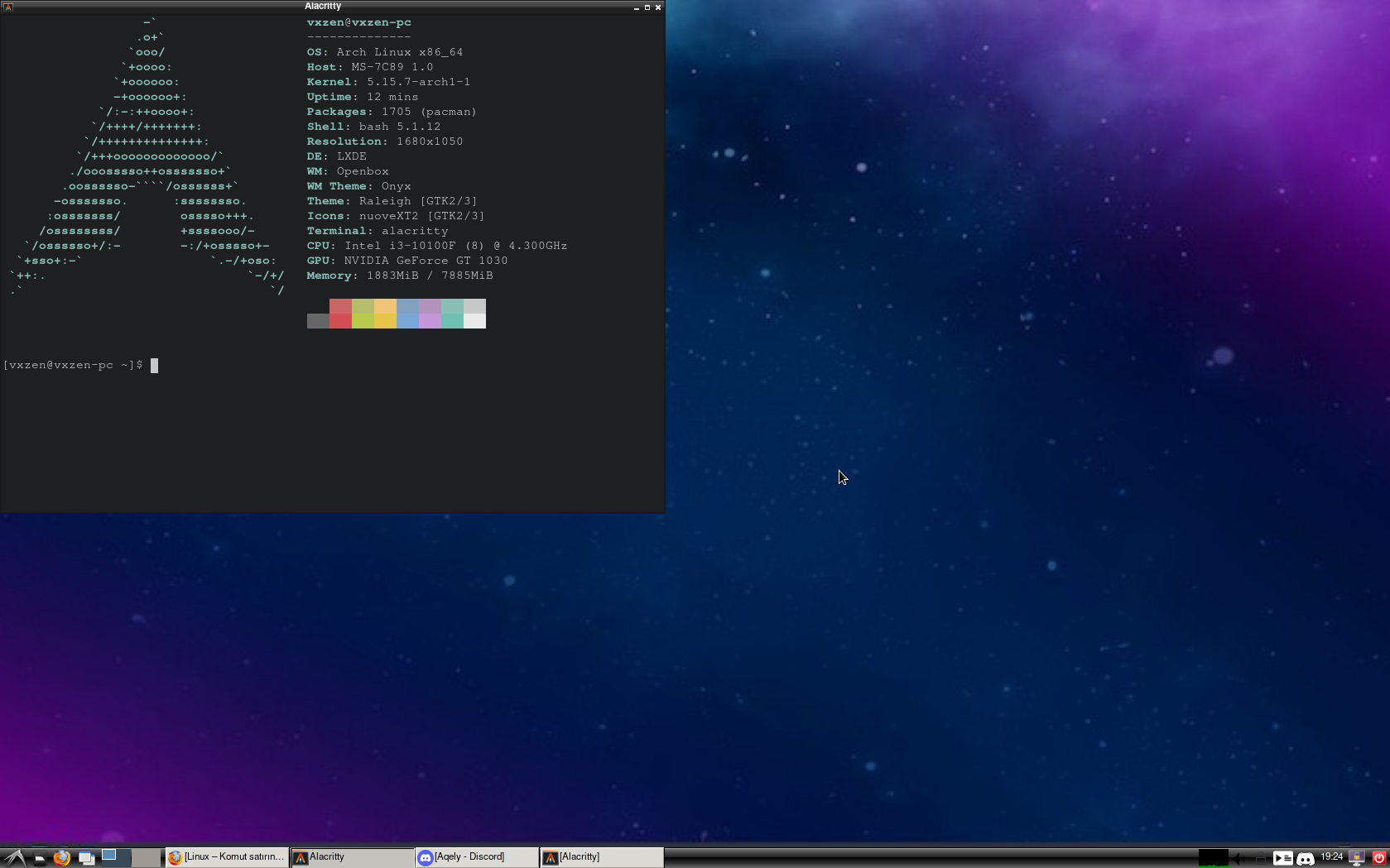Click the media player tray icon
This screenshot has width=1390, height=868.
click(1282, 858)
